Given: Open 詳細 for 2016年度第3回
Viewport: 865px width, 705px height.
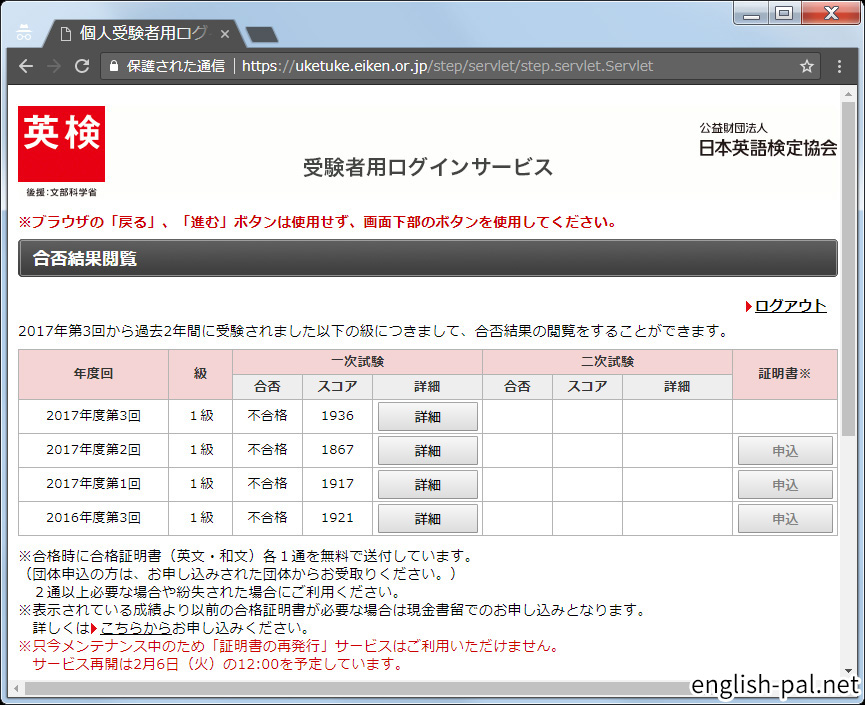Looking at the screenshot, I should pos(427,519).
